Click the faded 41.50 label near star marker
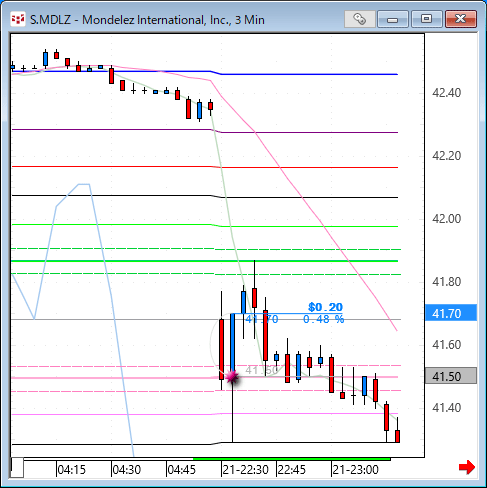Image resolution: width=487 pixels, height=488 pixels. 262,370
